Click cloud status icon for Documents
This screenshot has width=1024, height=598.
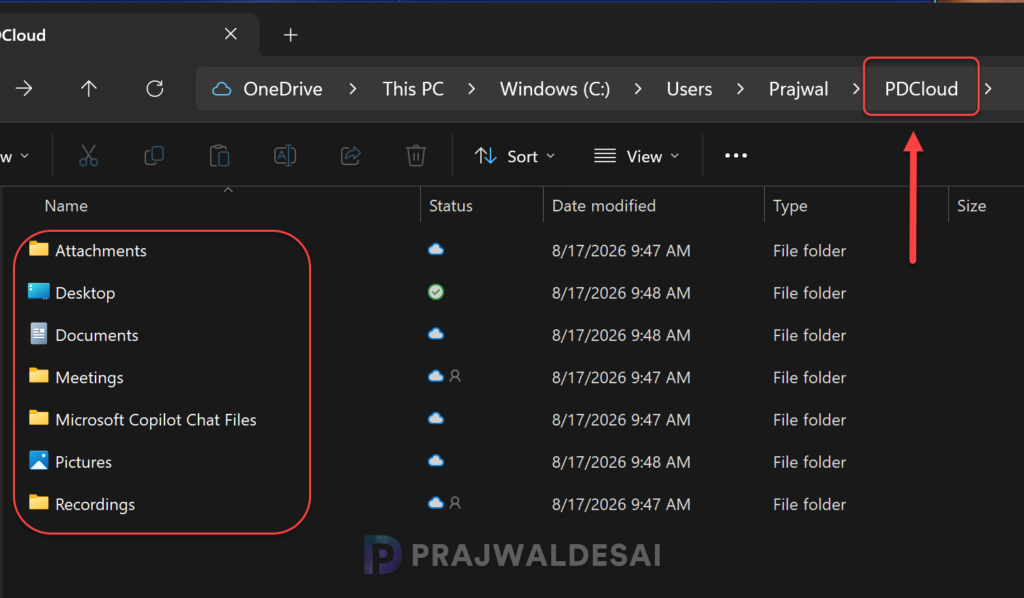tap(436, 334)
